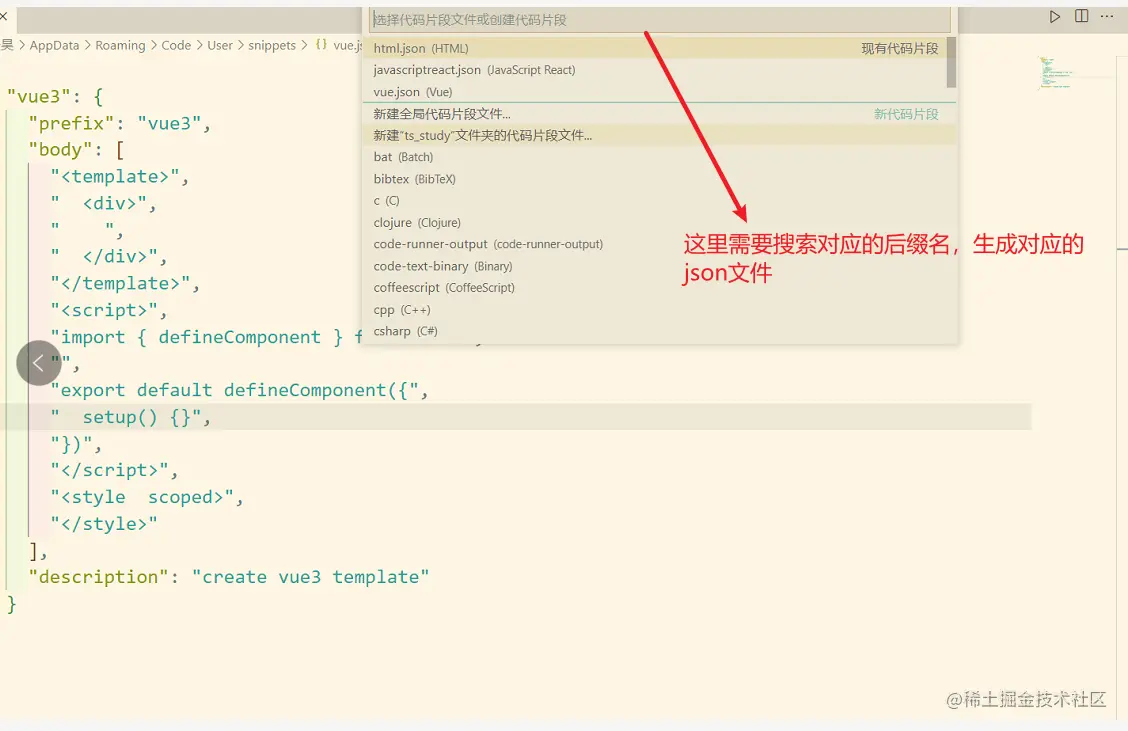The height and width of the screenshot is (731, 1128).
Task: Run code with the play icon
Action: [1055, 17]
